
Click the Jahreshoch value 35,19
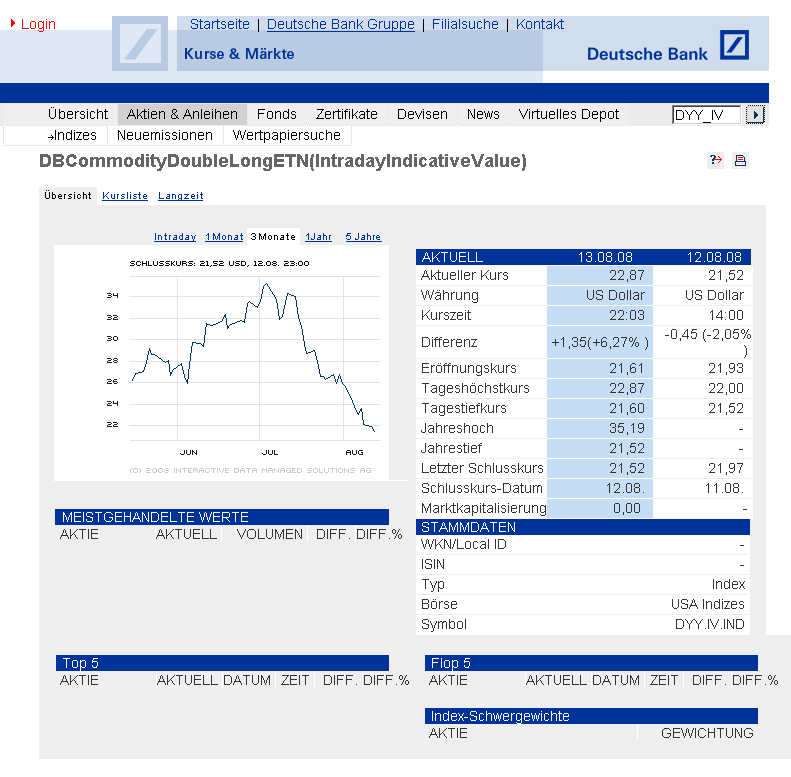[x=627, y=428]
